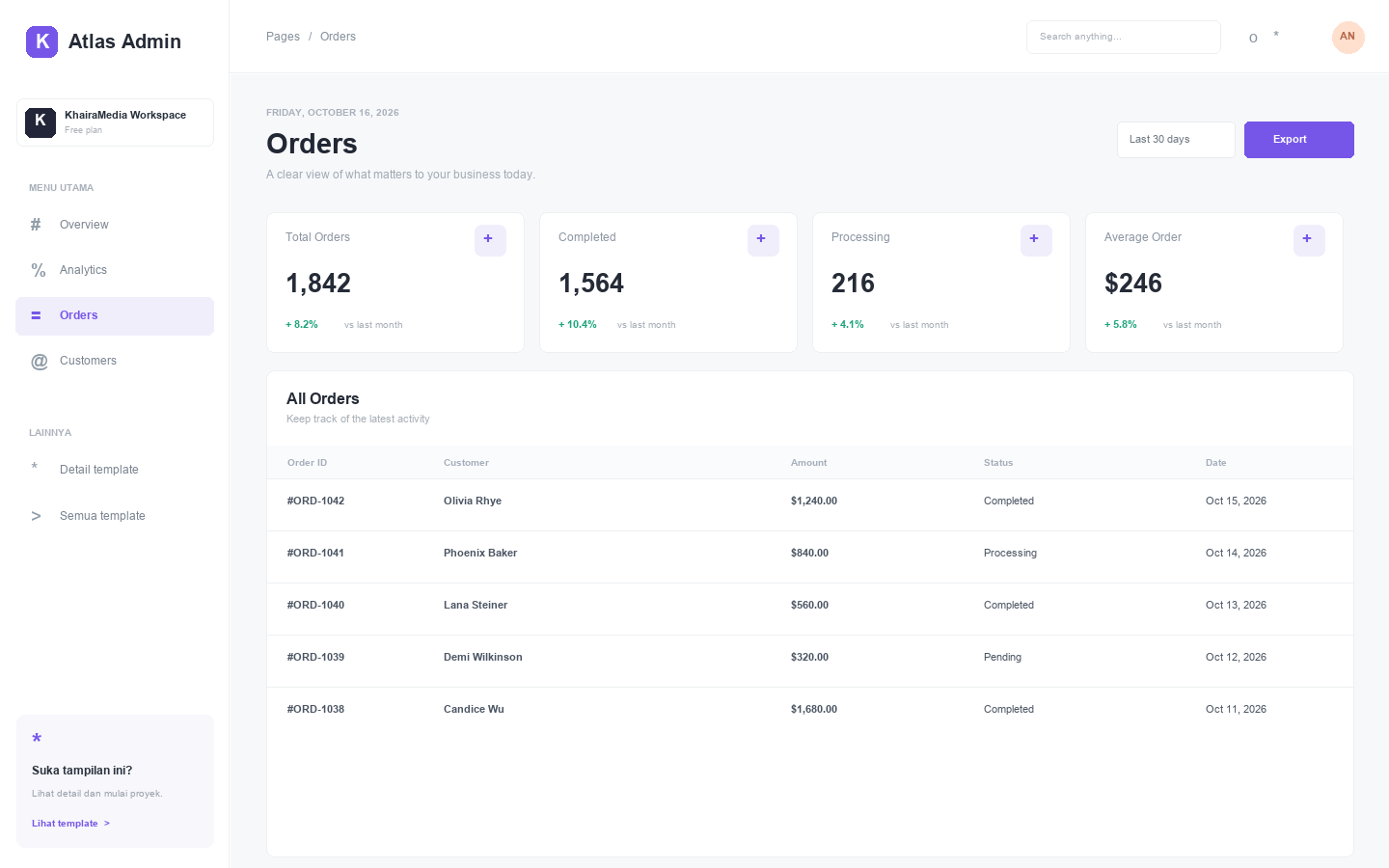Screen dimensions: 1389x868
Task: Click the purple K Atlas Admin logo
Action: coord(41,41)
